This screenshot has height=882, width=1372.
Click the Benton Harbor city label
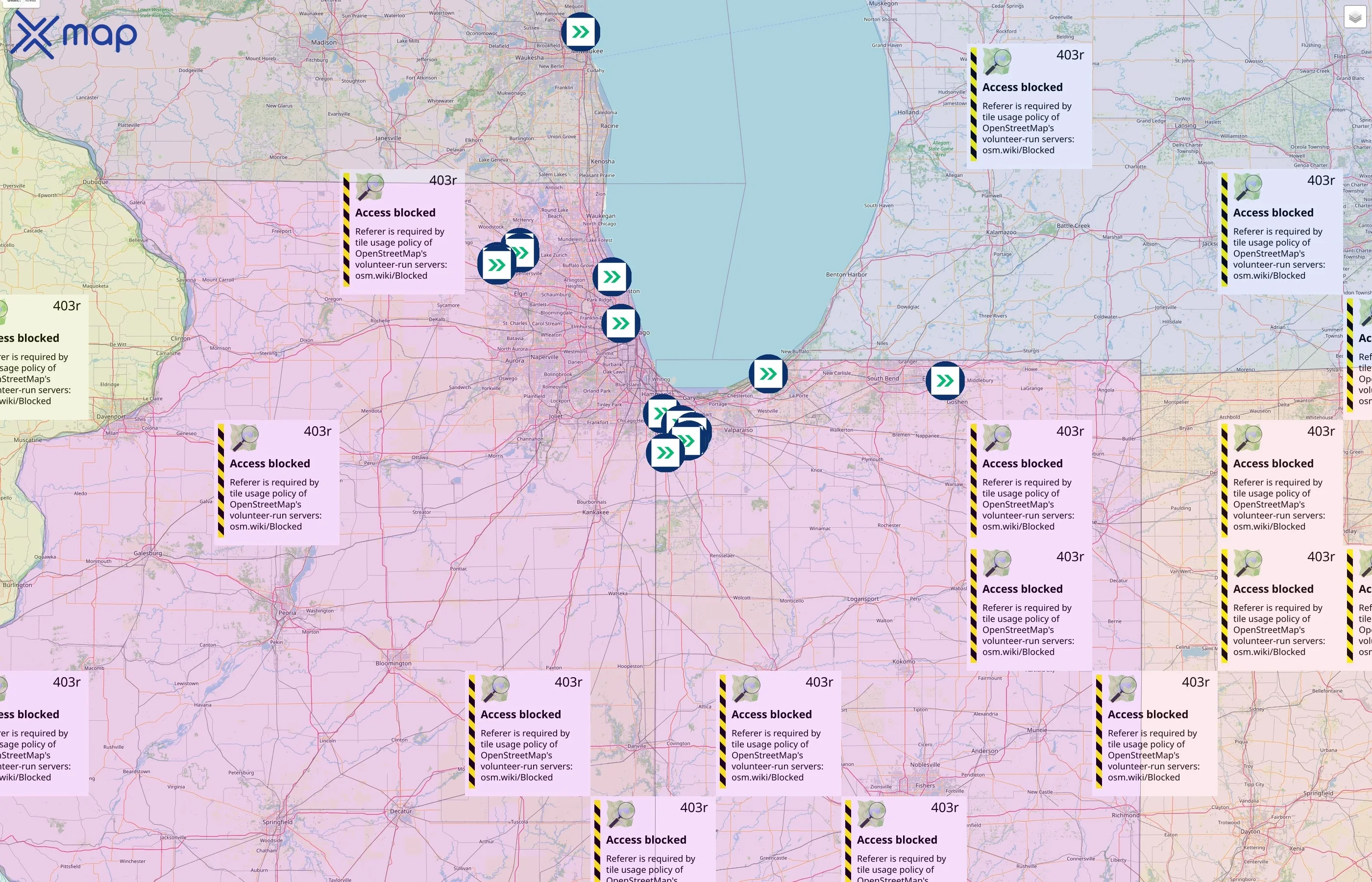click(846, 274)
